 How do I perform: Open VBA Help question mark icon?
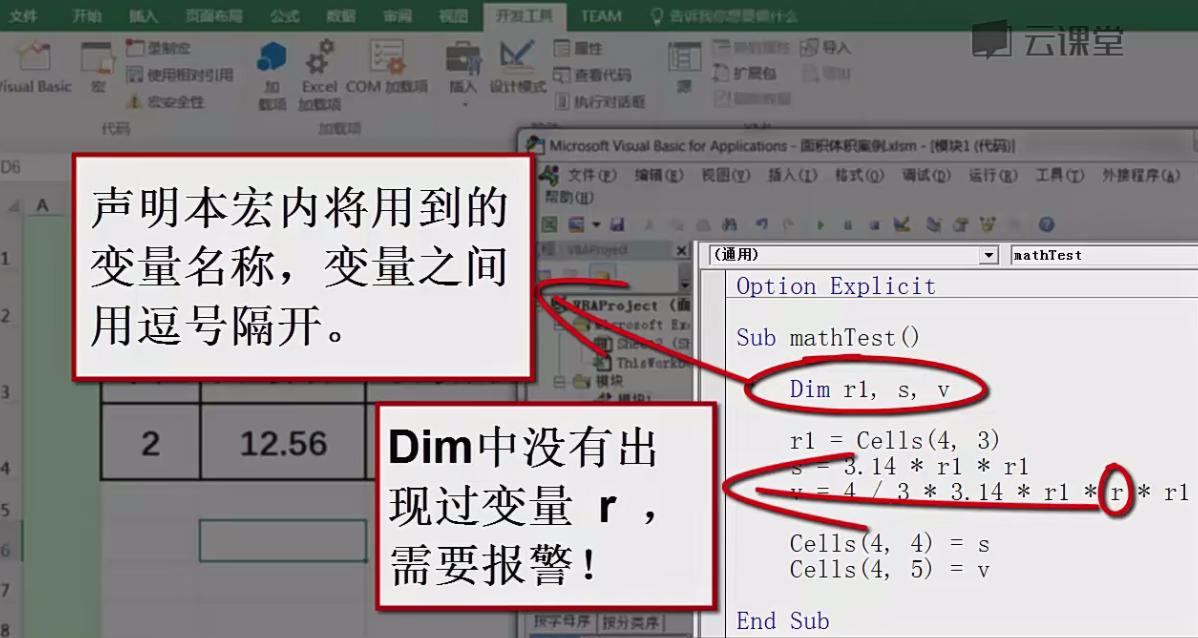tap(1047, 225)
